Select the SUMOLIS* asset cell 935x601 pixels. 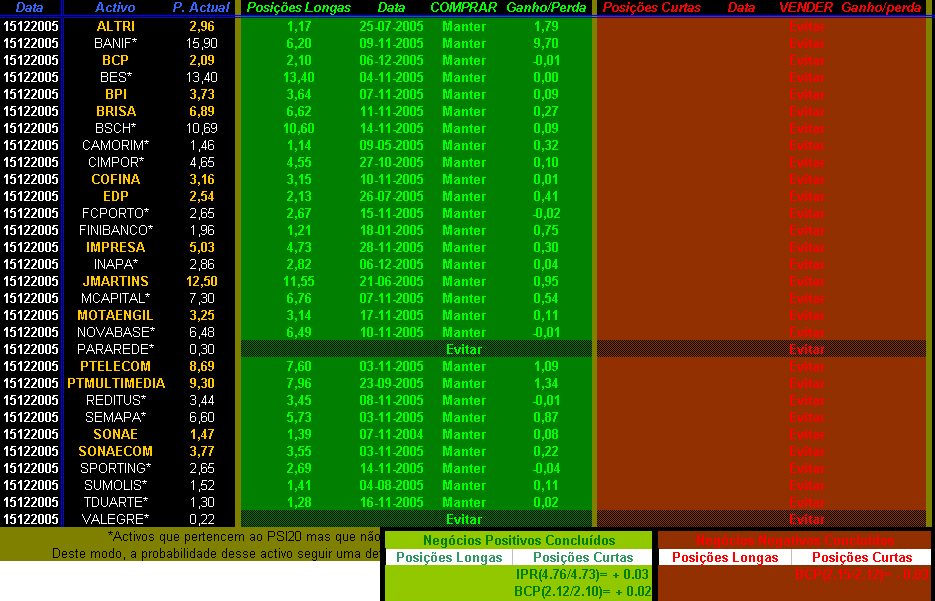[x=115, y=485]
